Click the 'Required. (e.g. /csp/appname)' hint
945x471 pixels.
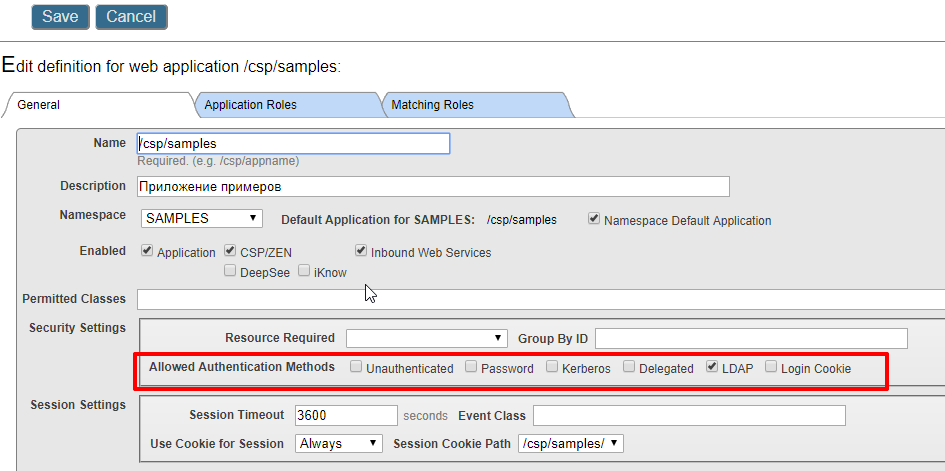coord(218,161)
